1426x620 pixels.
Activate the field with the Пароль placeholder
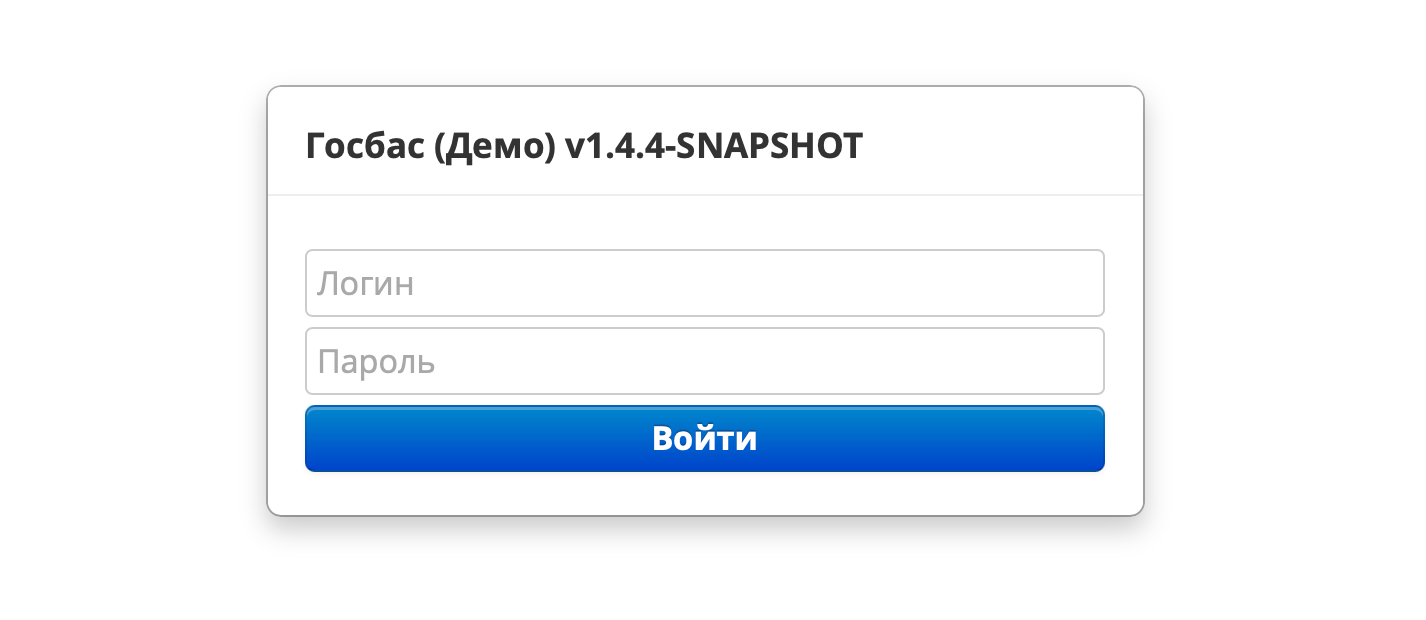pos(704,361)
